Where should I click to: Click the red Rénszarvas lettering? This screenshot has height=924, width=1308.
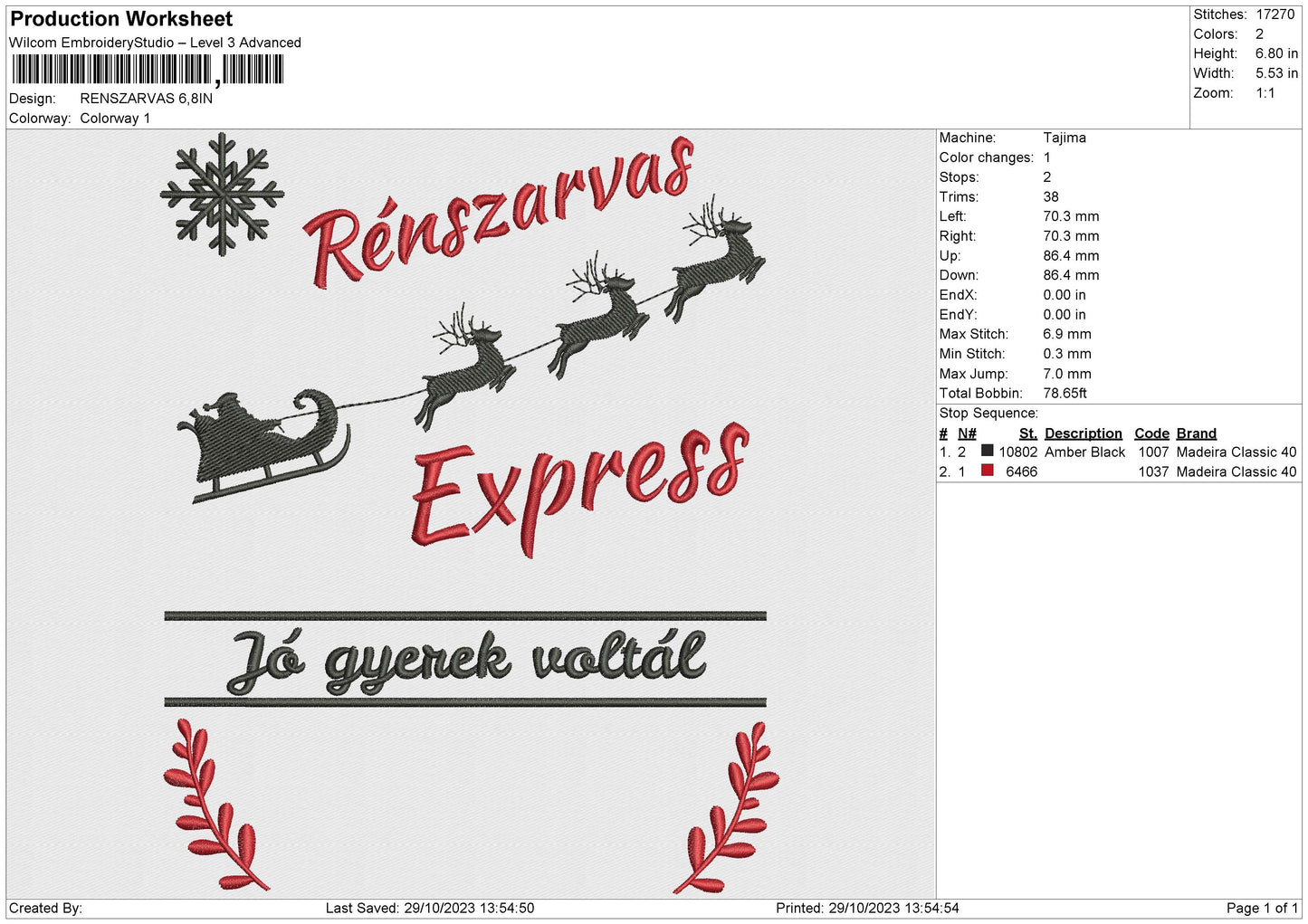pos(499,214)
